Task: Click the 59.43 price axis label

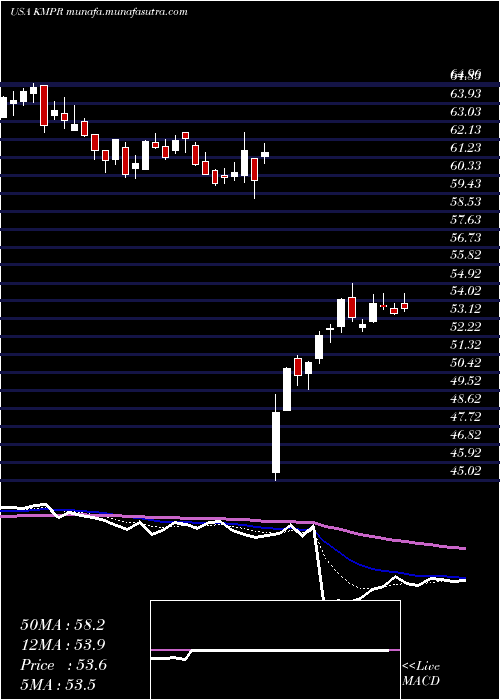Action: point(465,183)
